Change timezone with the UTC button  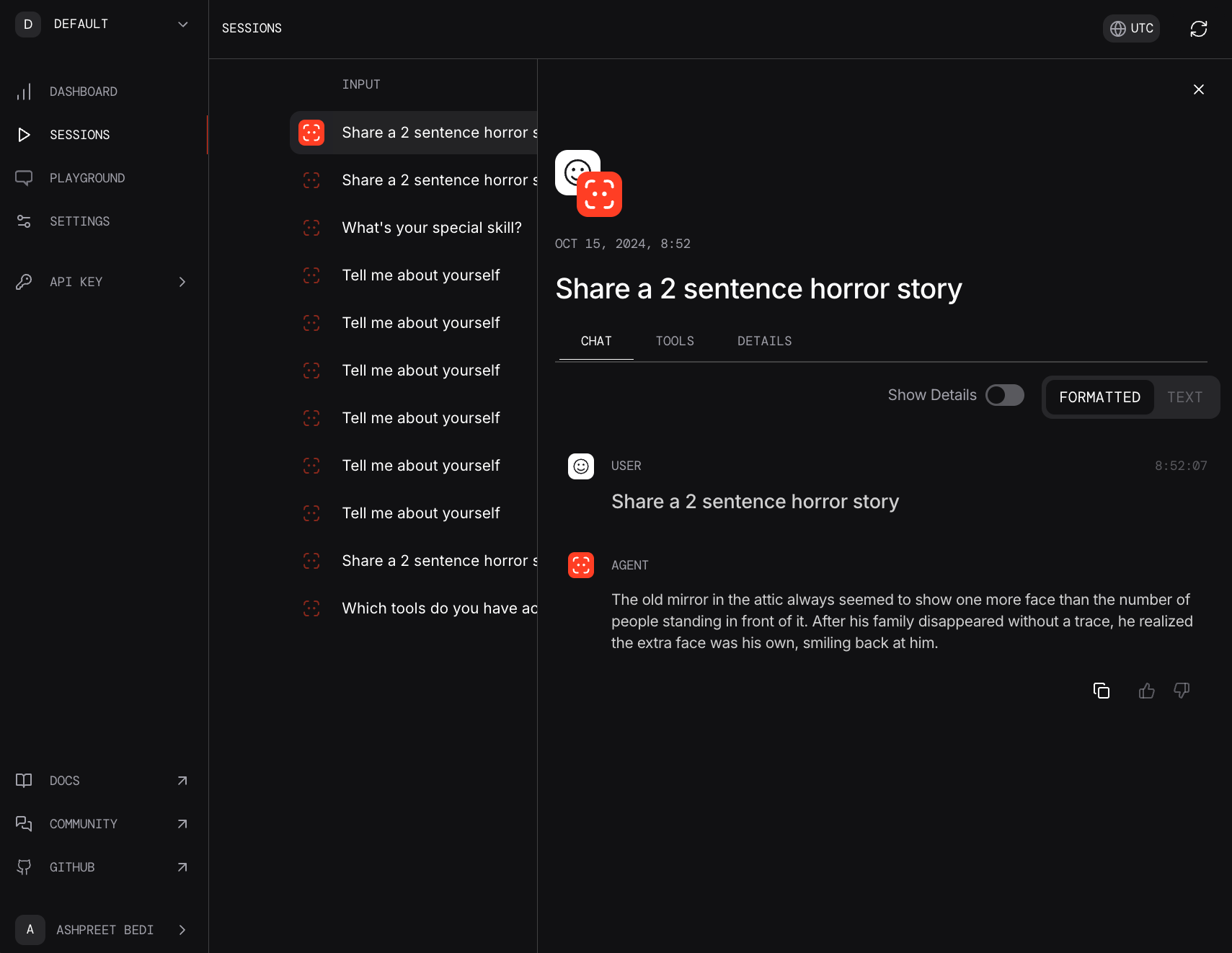1131,29
